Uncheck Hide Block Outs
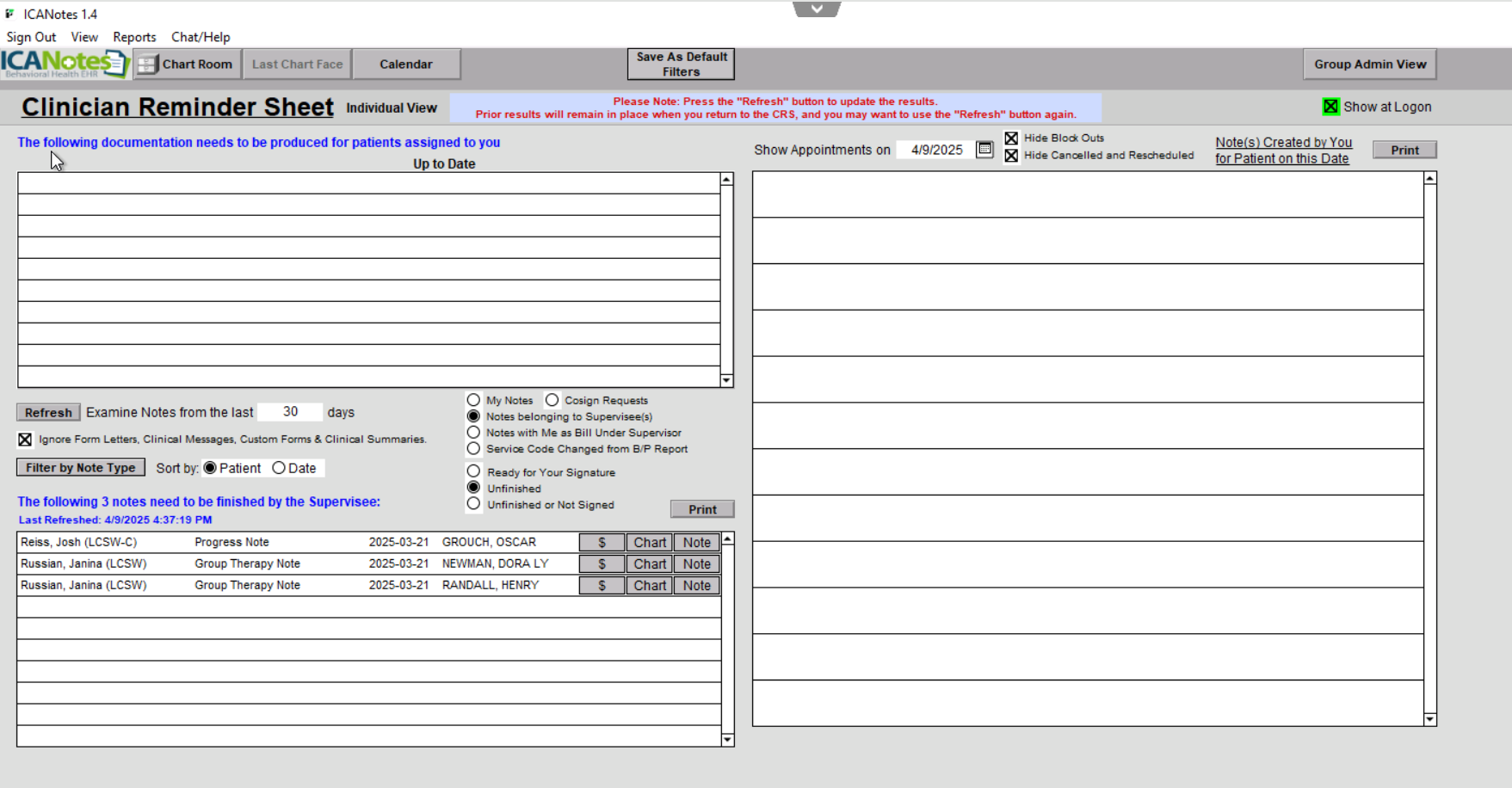The width and height of the screenshot is (1512, 788). click(x=1011, y=139)
